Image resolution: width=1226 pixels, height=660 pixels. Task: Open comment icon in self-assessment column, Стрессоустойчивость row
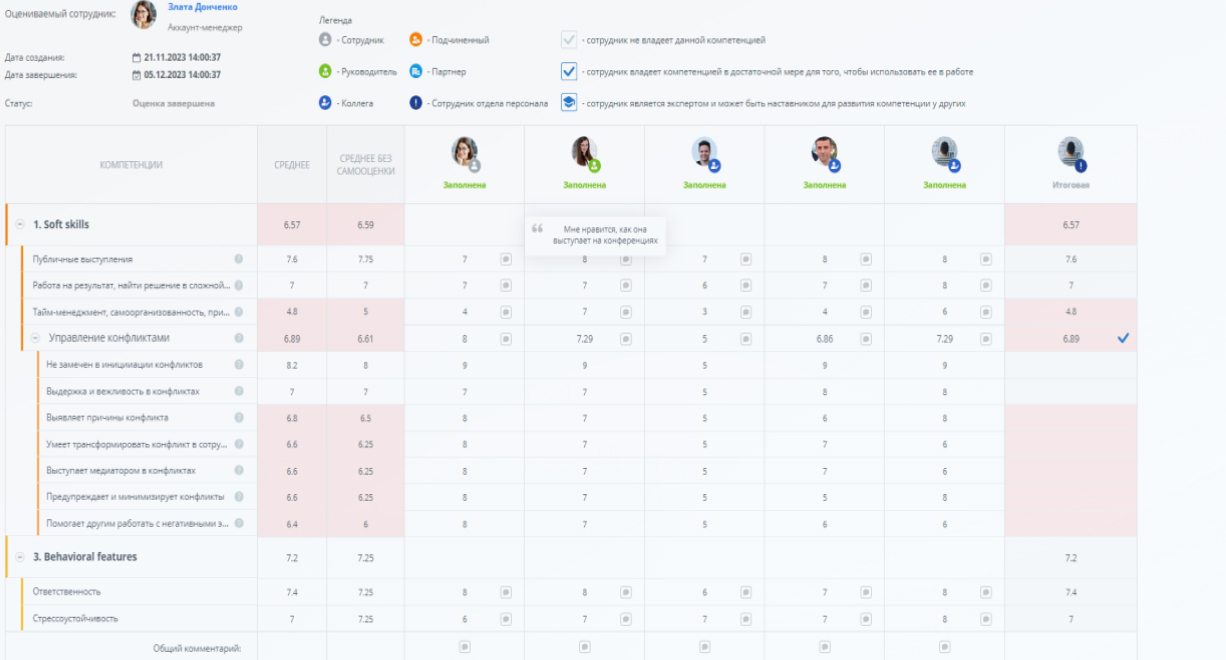(x=506, y=619)
